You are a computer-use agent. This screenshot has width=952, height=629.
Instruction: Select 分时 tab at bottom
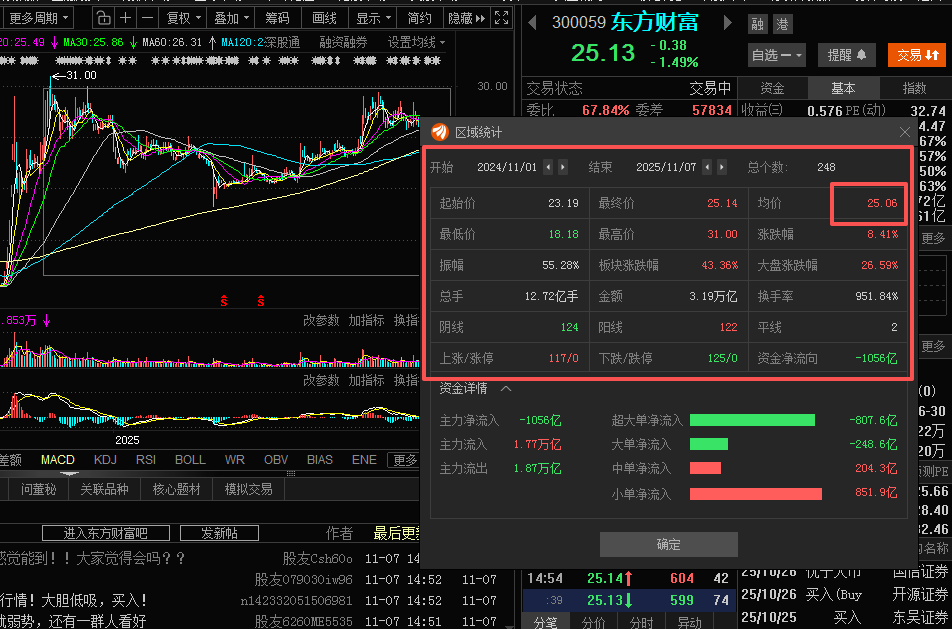coord(641,622)
